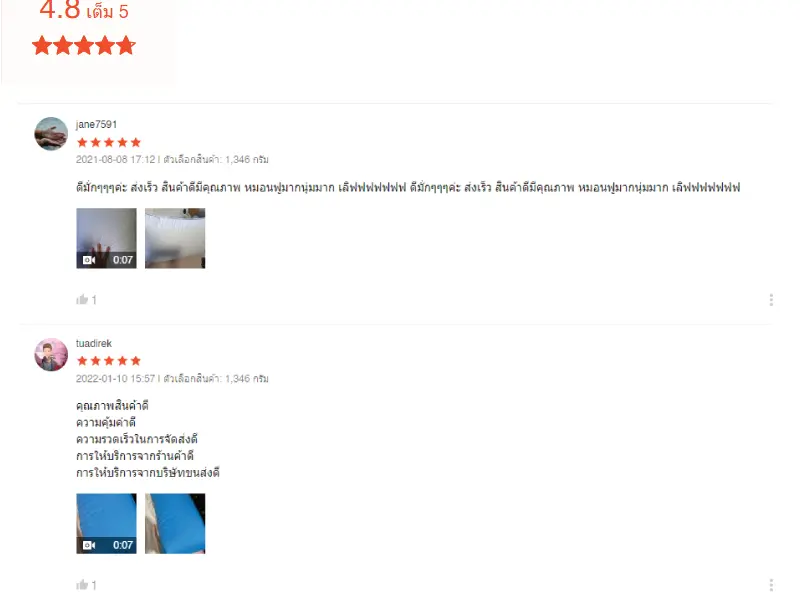The height and width of the screenshot is (600, 800).
Task: Open more options menu for tuadirek's review
Action: [771, 585]
